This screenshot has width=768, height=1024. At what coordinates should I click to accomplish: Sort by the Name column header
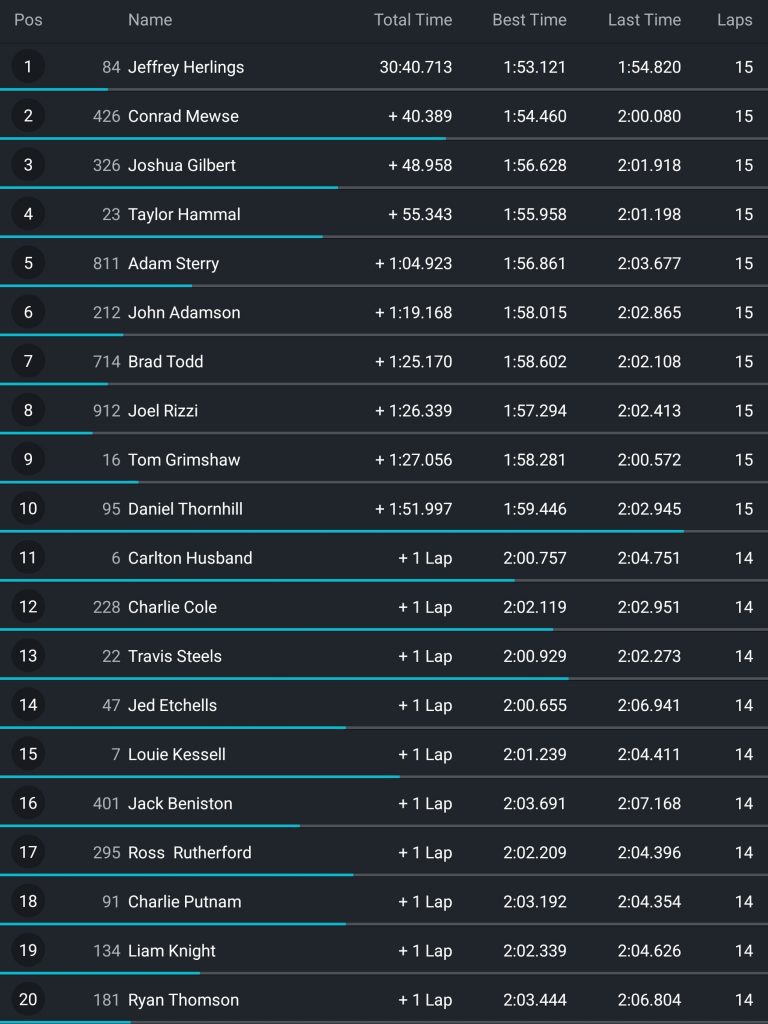tap(150, 20)
